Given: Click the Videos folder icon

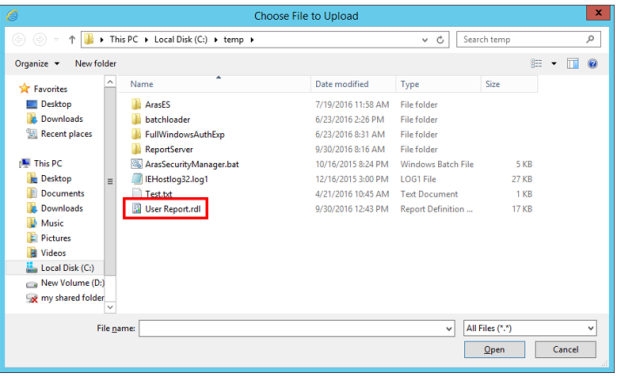Looking at the screenshot, I should point(31,253).
